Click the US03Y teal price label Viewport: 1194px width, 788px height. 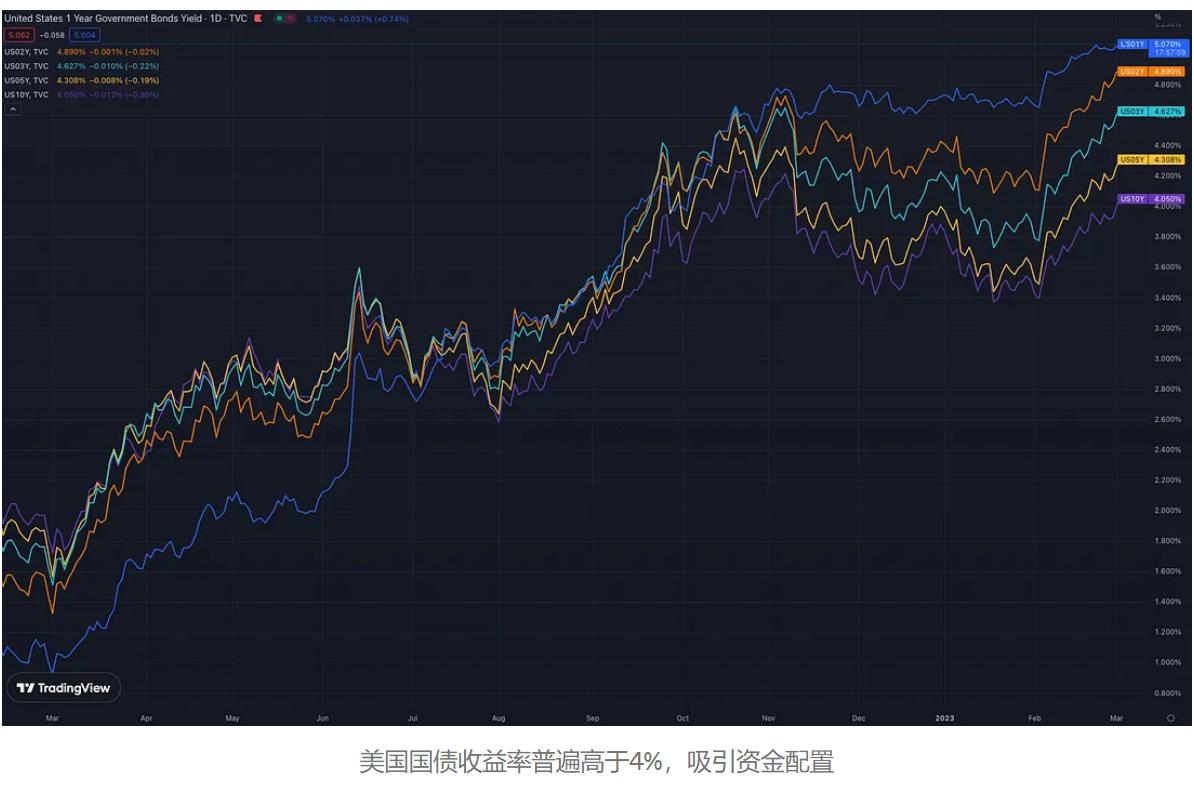click(x=1150, y=111)
